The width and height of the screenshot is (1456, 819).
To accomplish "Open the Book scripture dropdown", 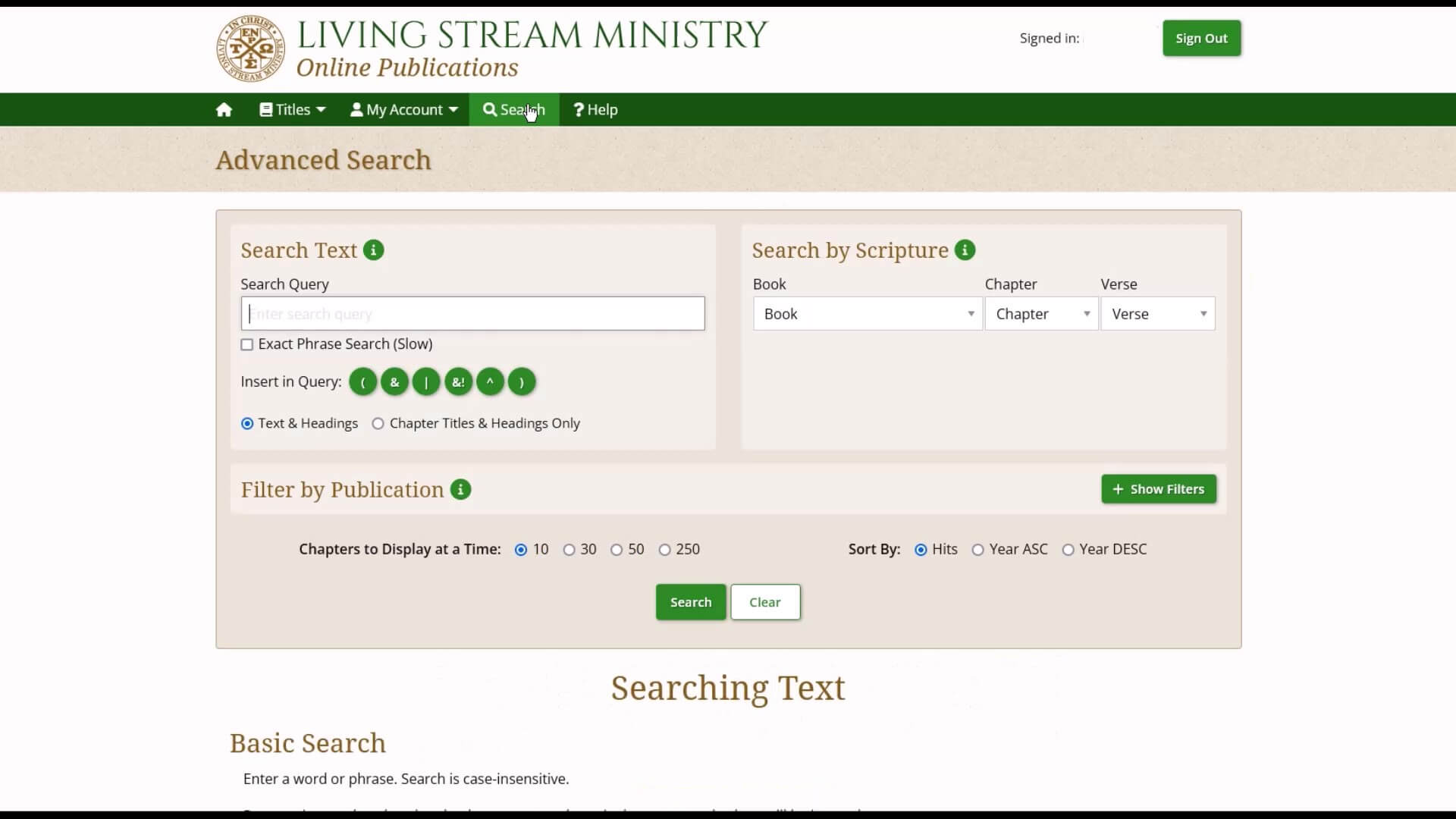I will (865, 314).
